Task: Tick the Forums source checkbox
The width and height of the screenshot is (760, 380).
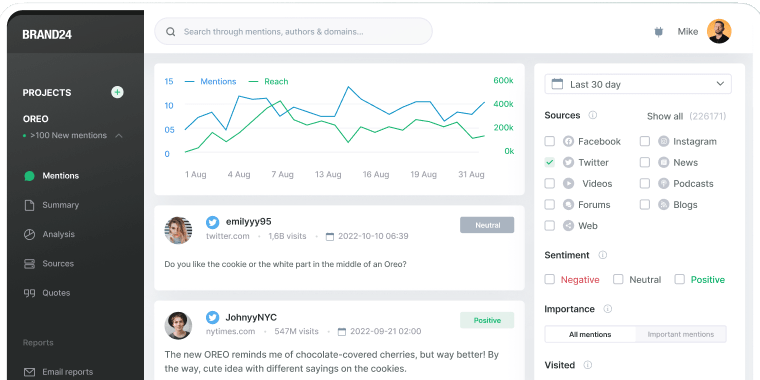Action: click(550, 205)
